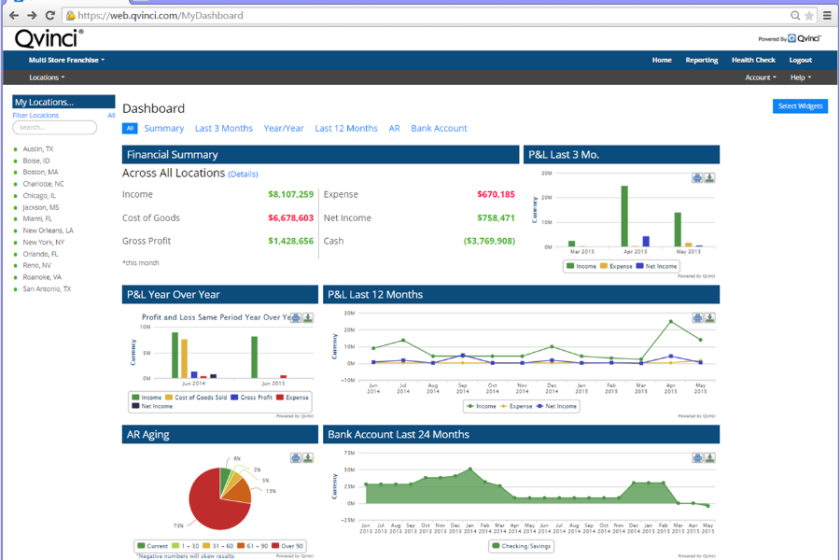Select the Boise, ID location
The width and height of the screenshot is (840, 560).
click(x=36, y=161)
